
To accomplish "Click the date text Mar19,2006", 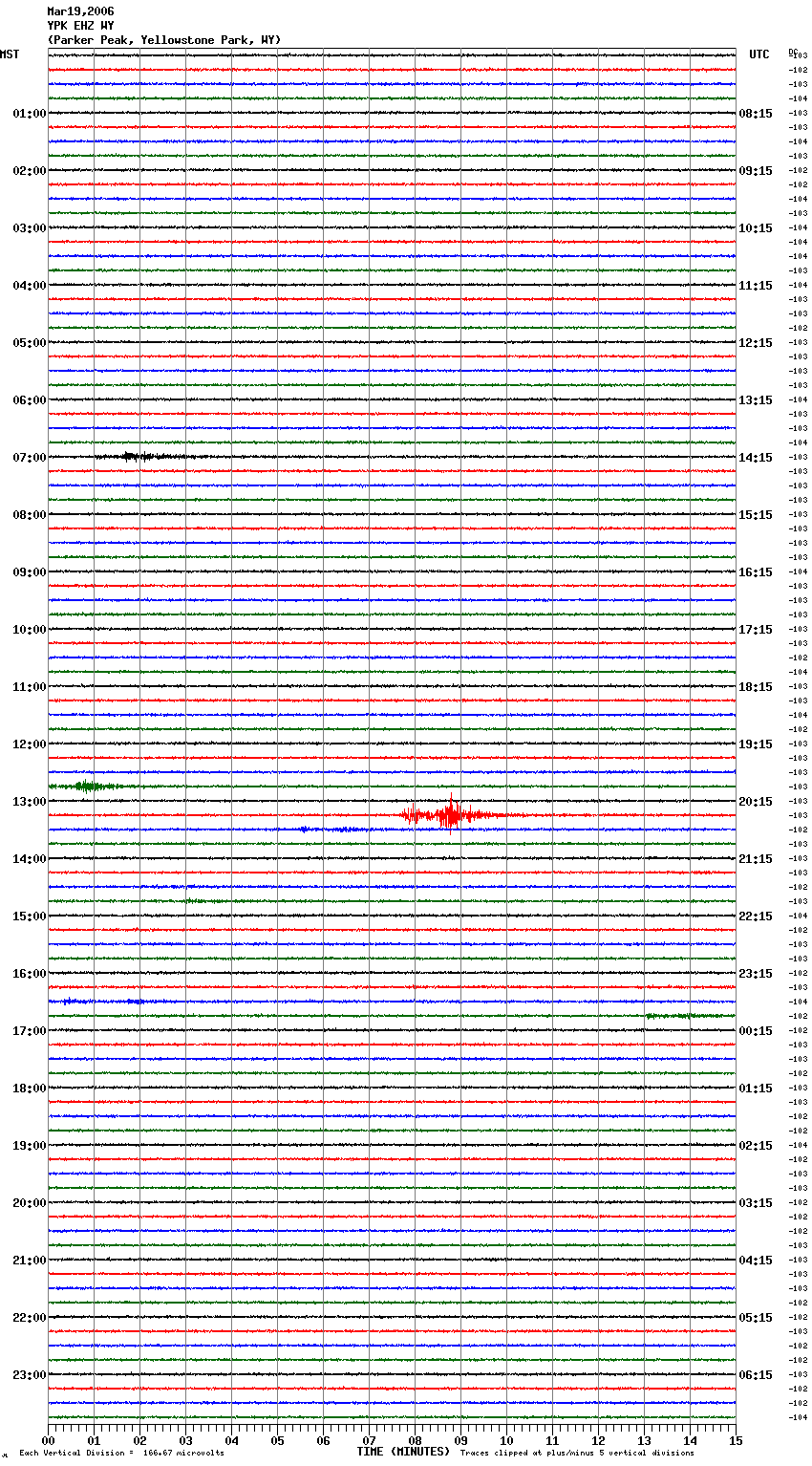I will click(80, 11).
